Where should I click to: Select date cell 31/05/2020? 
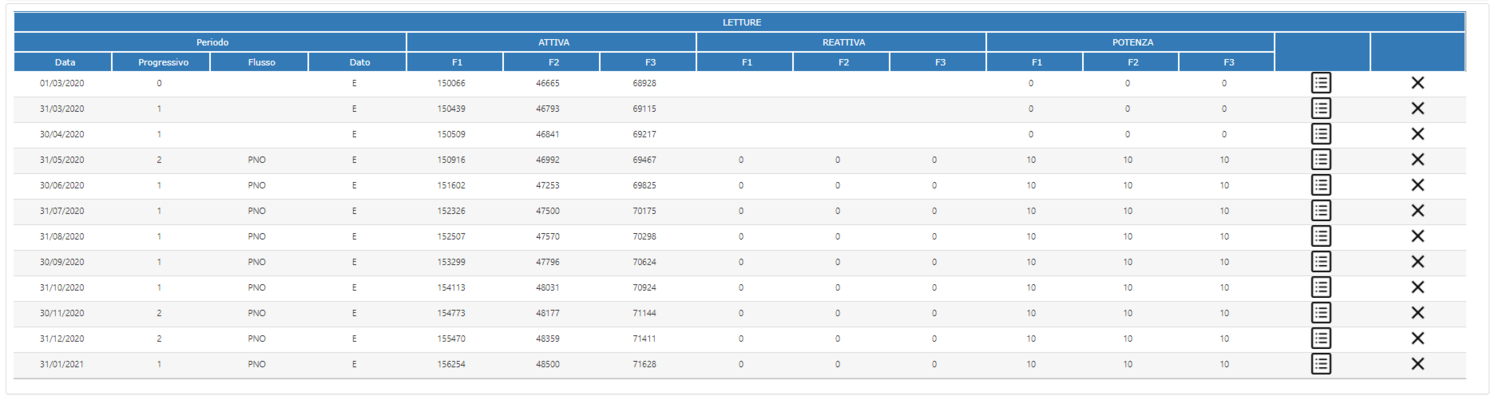pyautogui.click(x=62, y=160)
